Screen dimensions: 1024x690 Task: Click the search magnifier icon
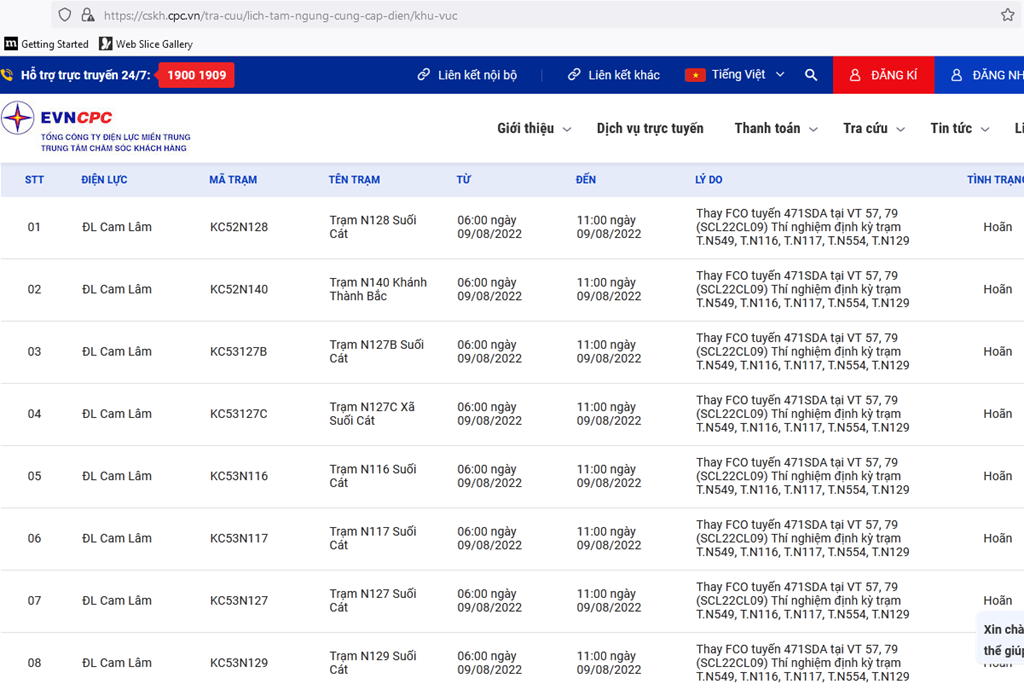coord(811,75)
